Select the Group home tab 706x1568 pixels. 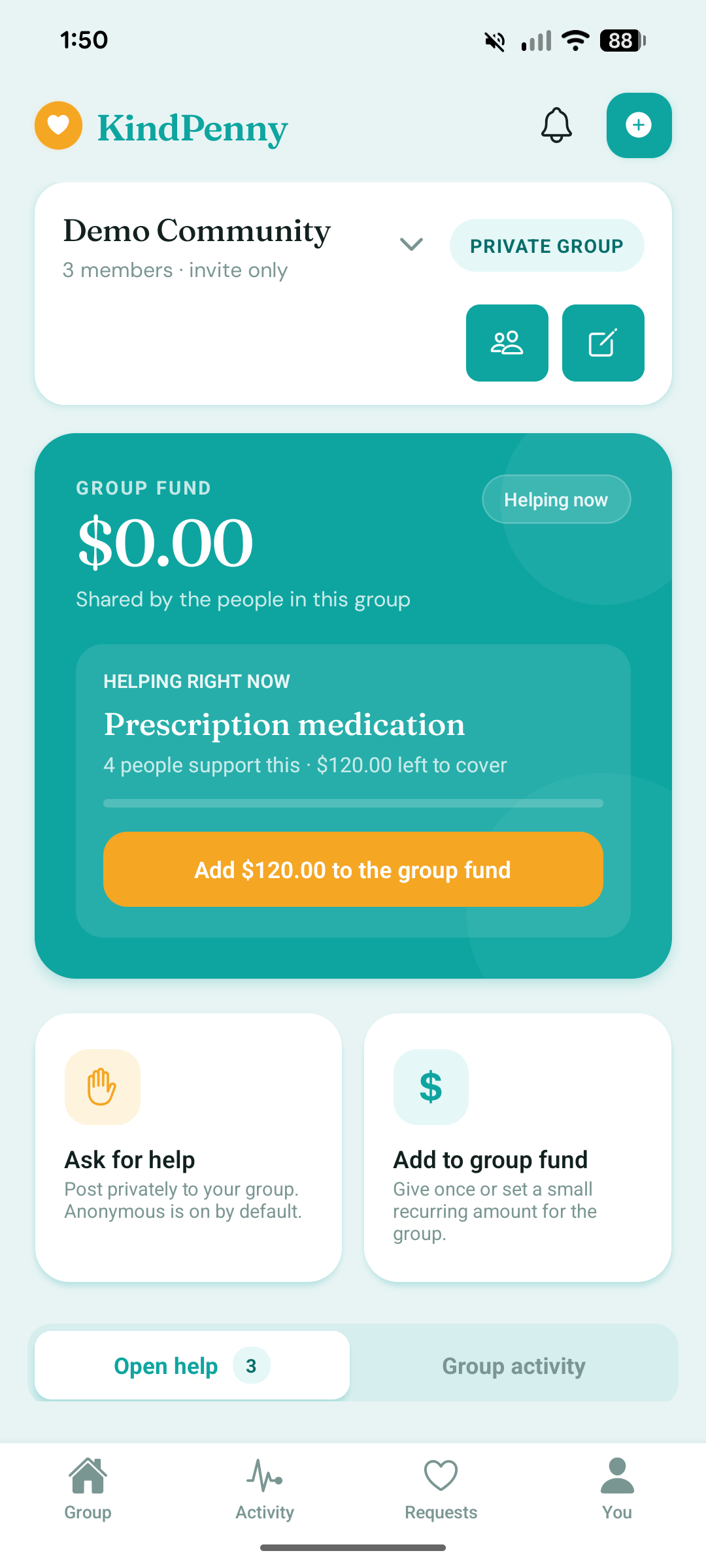tap(88, 1490)
